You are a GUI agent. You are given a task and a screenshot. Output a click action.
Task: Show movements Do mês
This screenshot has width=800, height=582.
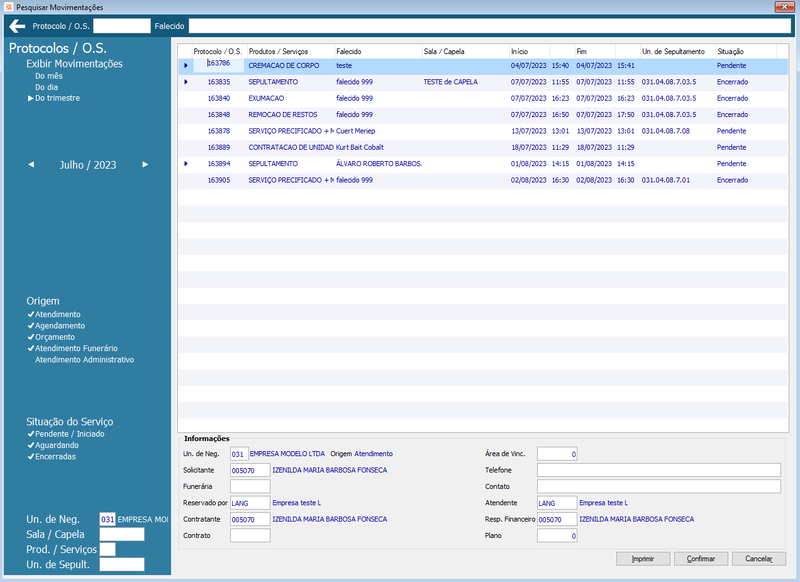tap(48, 76)
